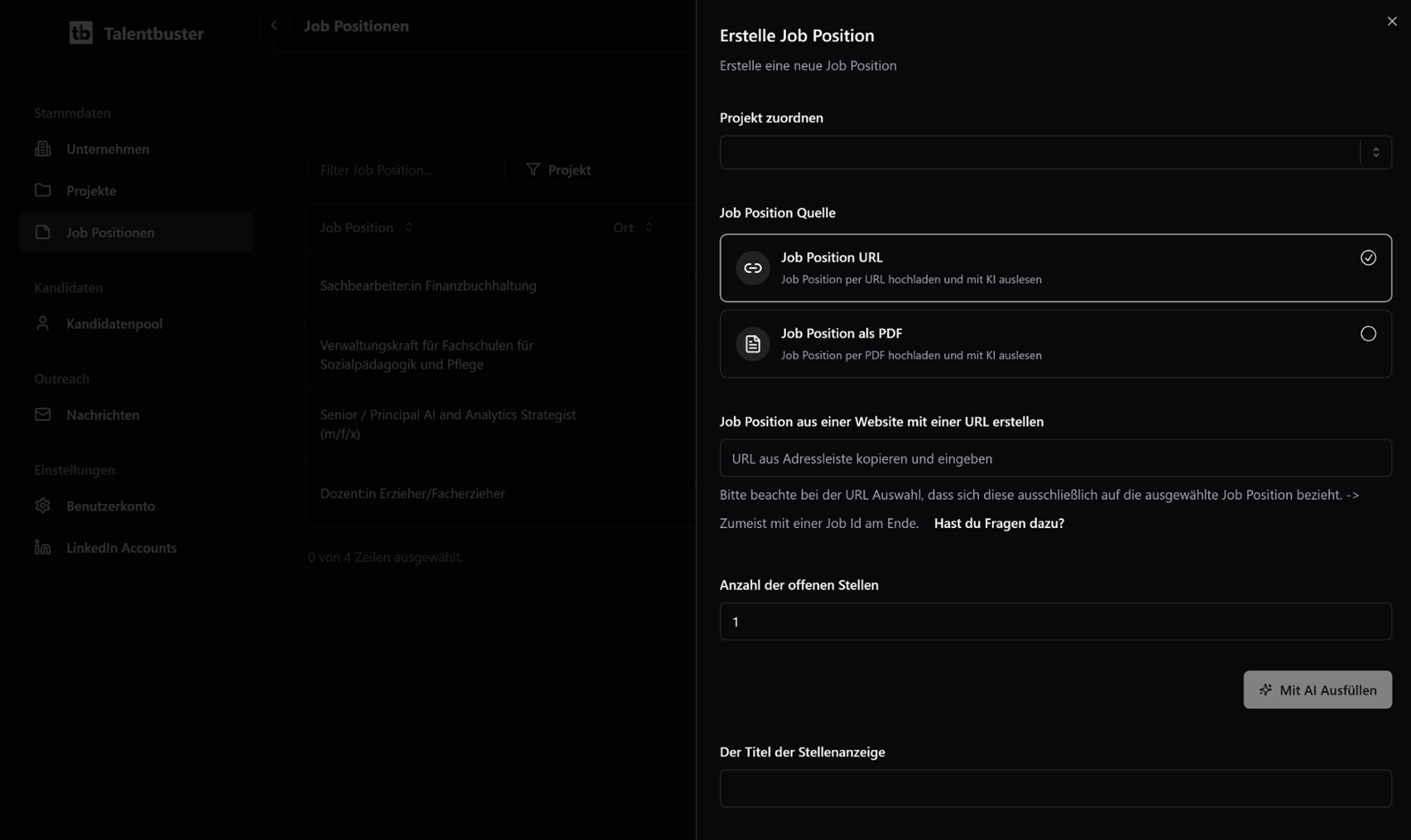Open Nachrichten envelope icon
The image size is (1411, 840).
coord(42,414)
